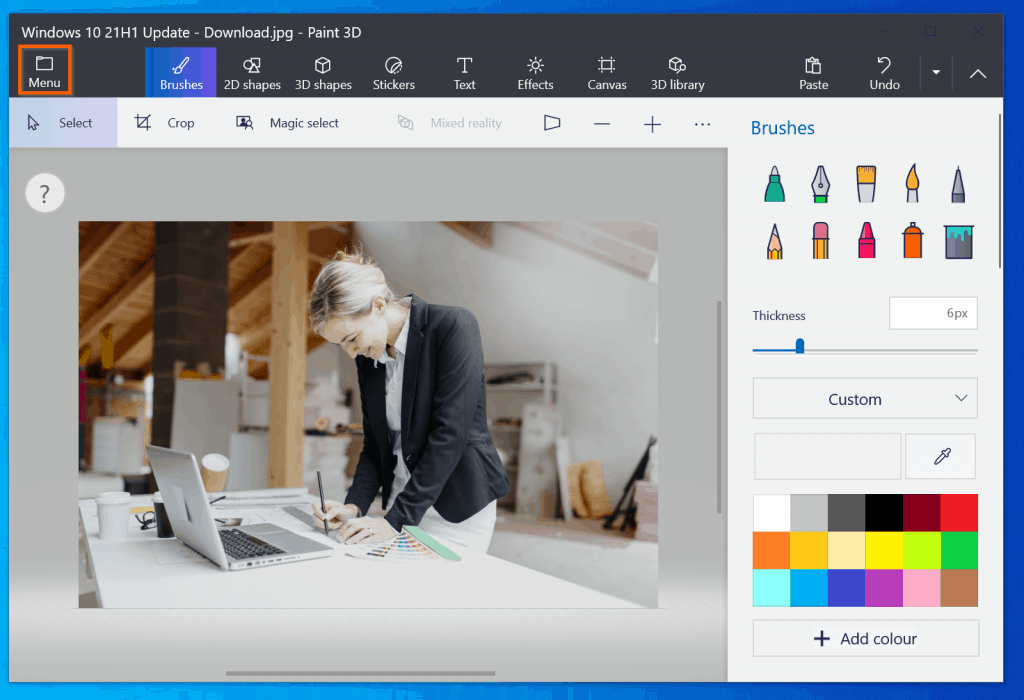The height and width of the screenshot is (700, 1024).
Task: Open the Custom material dropdown
Action: point(865,398)
